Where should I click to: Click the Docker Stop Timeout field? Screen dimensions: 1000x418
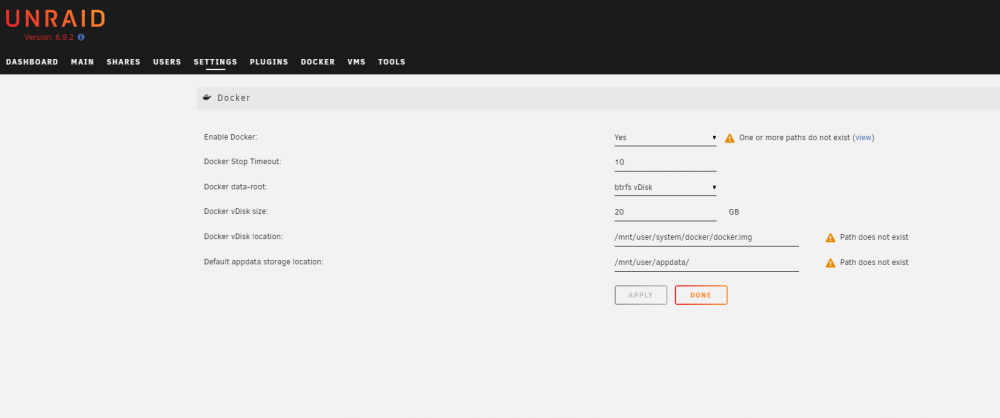coord(665,162)
